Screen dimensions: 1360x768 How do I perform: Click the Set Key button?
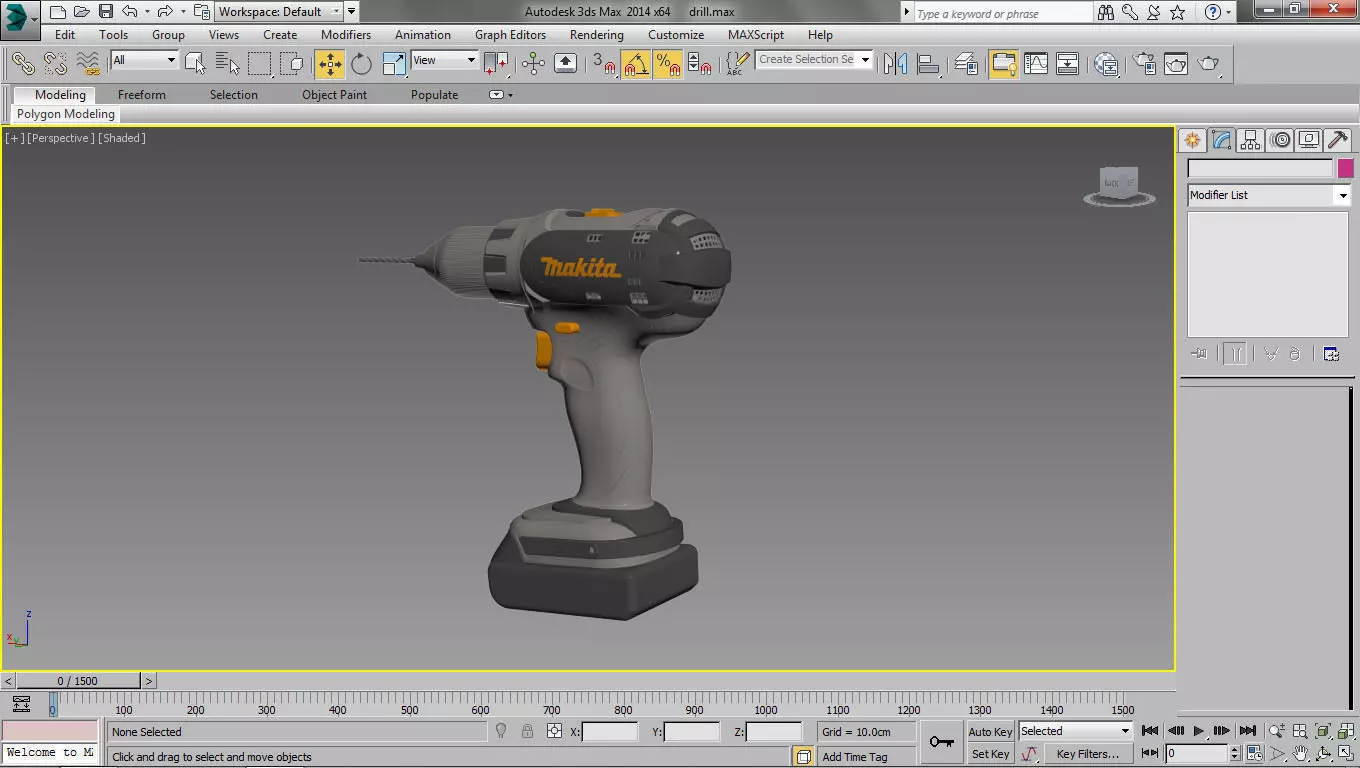990,754
